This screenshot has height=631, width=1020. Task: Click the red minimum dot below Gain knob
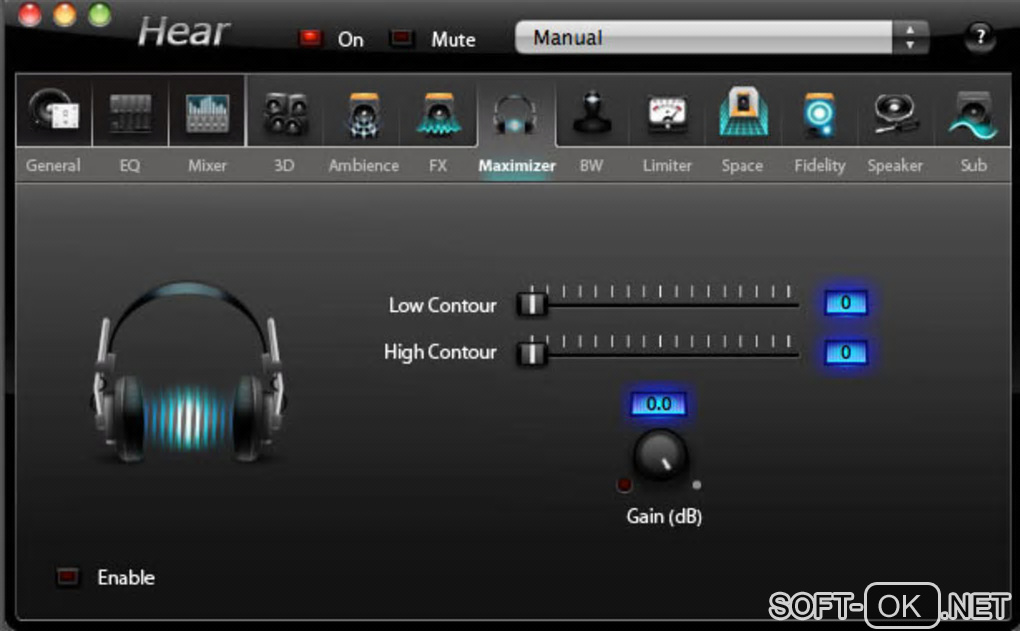pyautogui.click(x=624, y=485)
